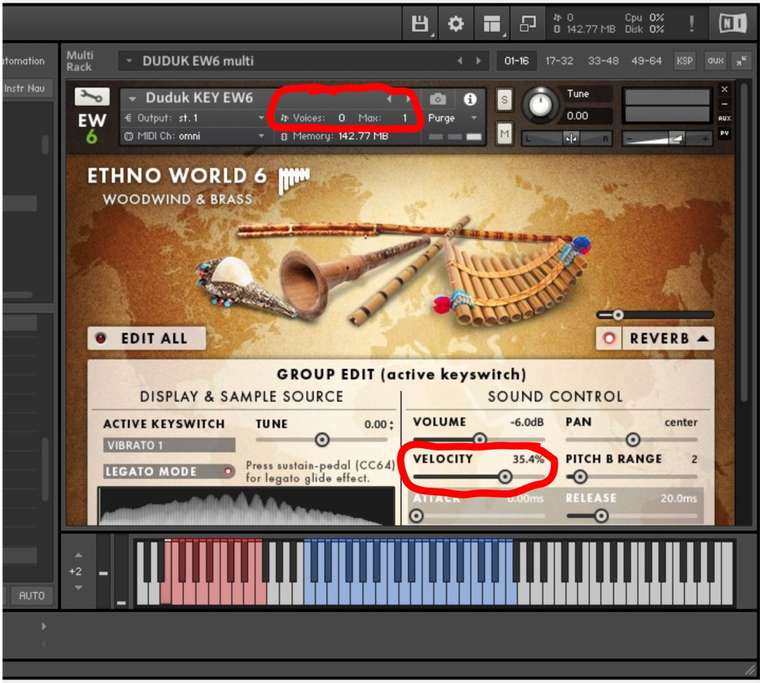
Task: Open the Automation tab
Action: pyautogui.click(x=23, y=61)
